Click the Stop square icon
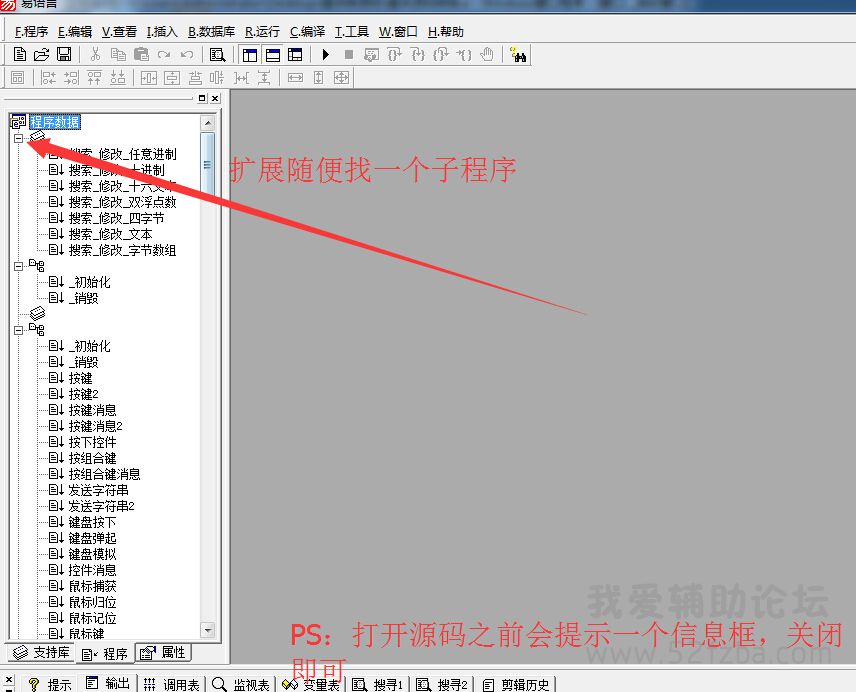Image resolution: width=856 pixels, height=692 pixels. pos(349,55)
